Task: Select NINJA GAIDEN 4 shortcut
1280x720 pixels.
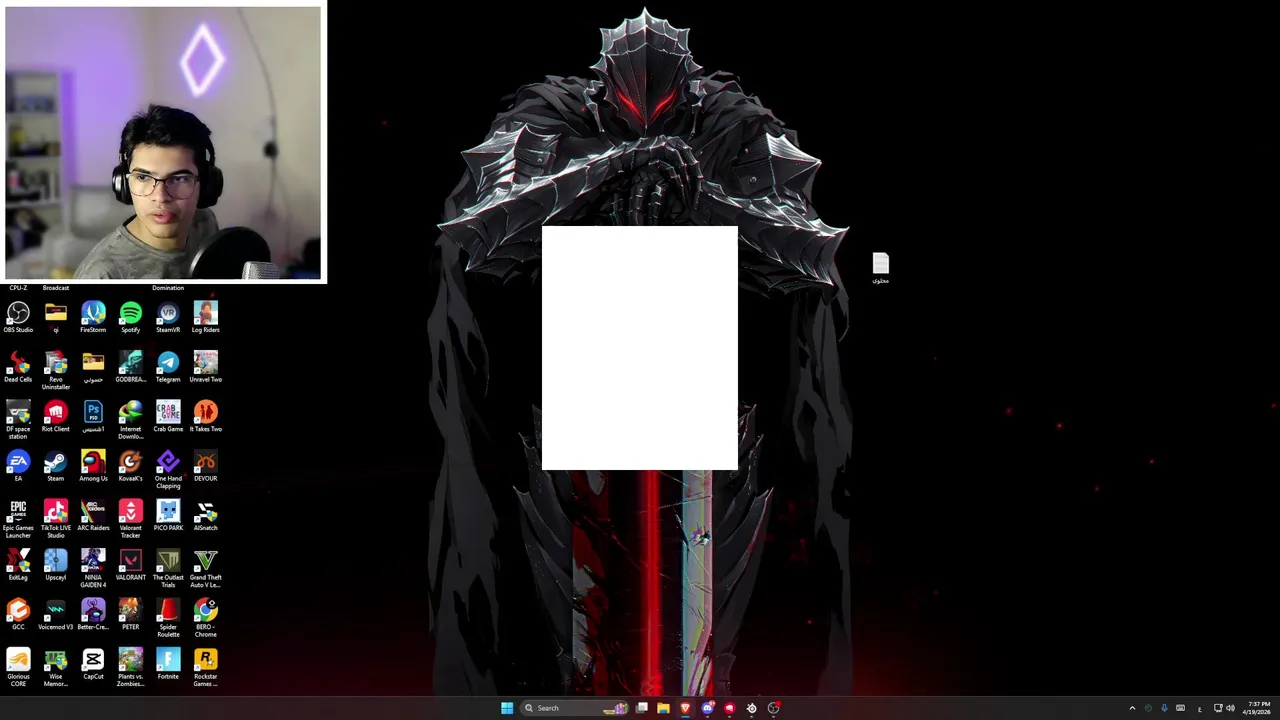Action: tap(93, 569)
